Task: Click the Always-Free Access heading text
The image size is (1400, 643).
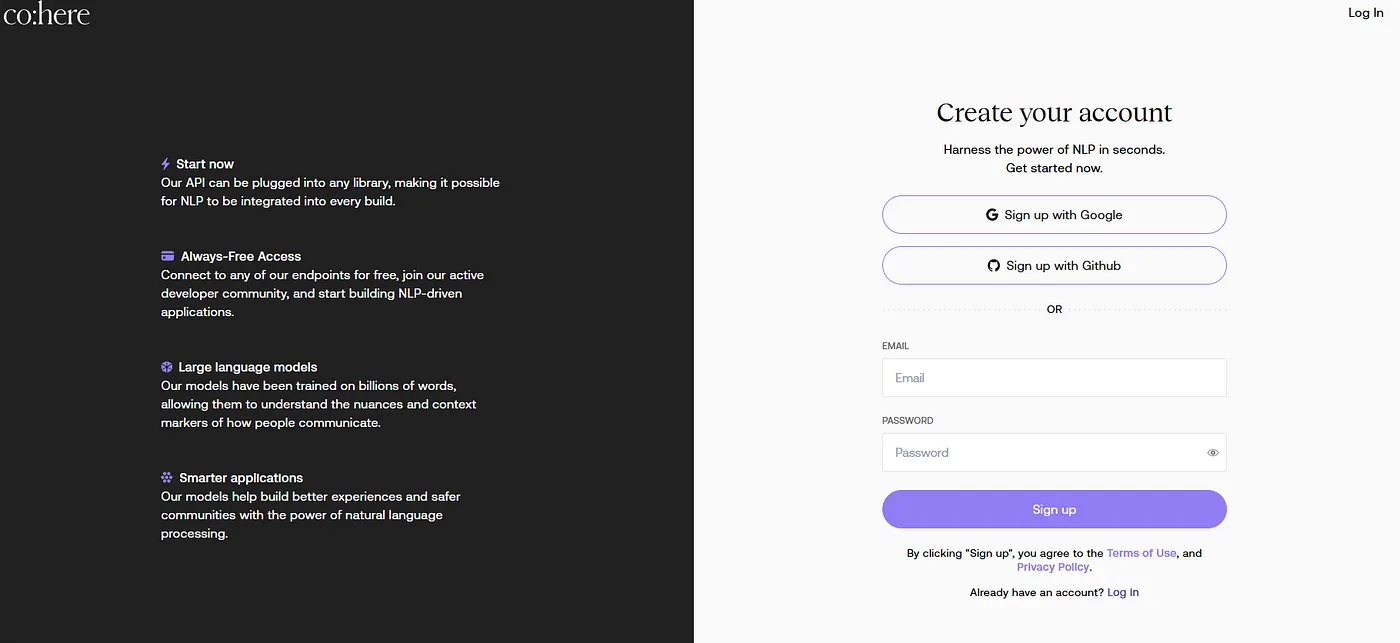Action: click(241, 256)
